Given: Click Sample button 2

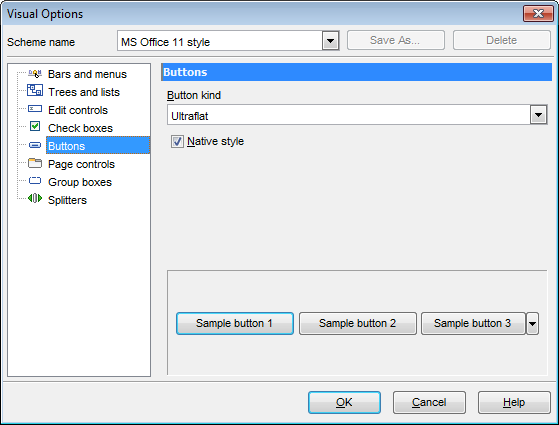Looking at the screenshot, I should point(358,323).
